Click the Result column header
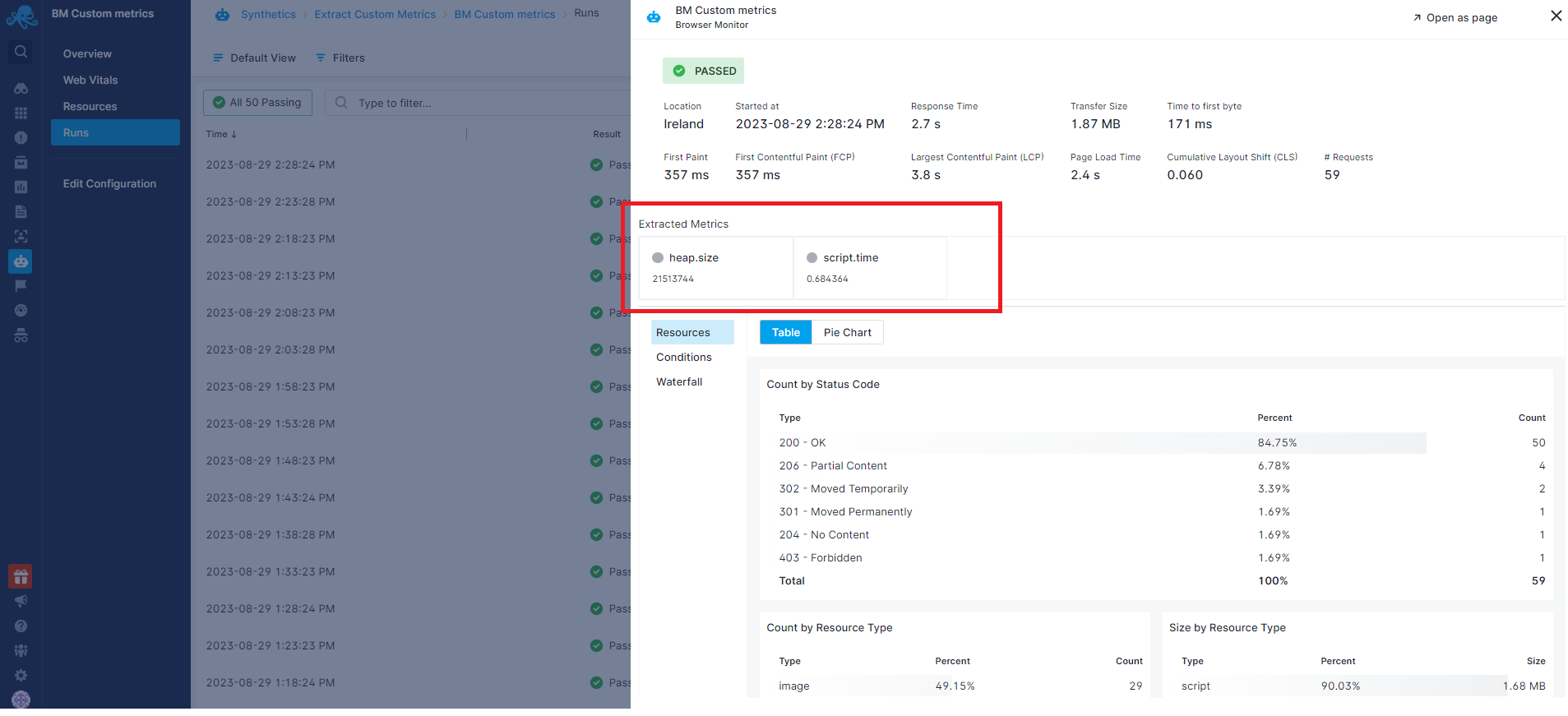Screen dimensions: 1568x716 tap(607, 134)
